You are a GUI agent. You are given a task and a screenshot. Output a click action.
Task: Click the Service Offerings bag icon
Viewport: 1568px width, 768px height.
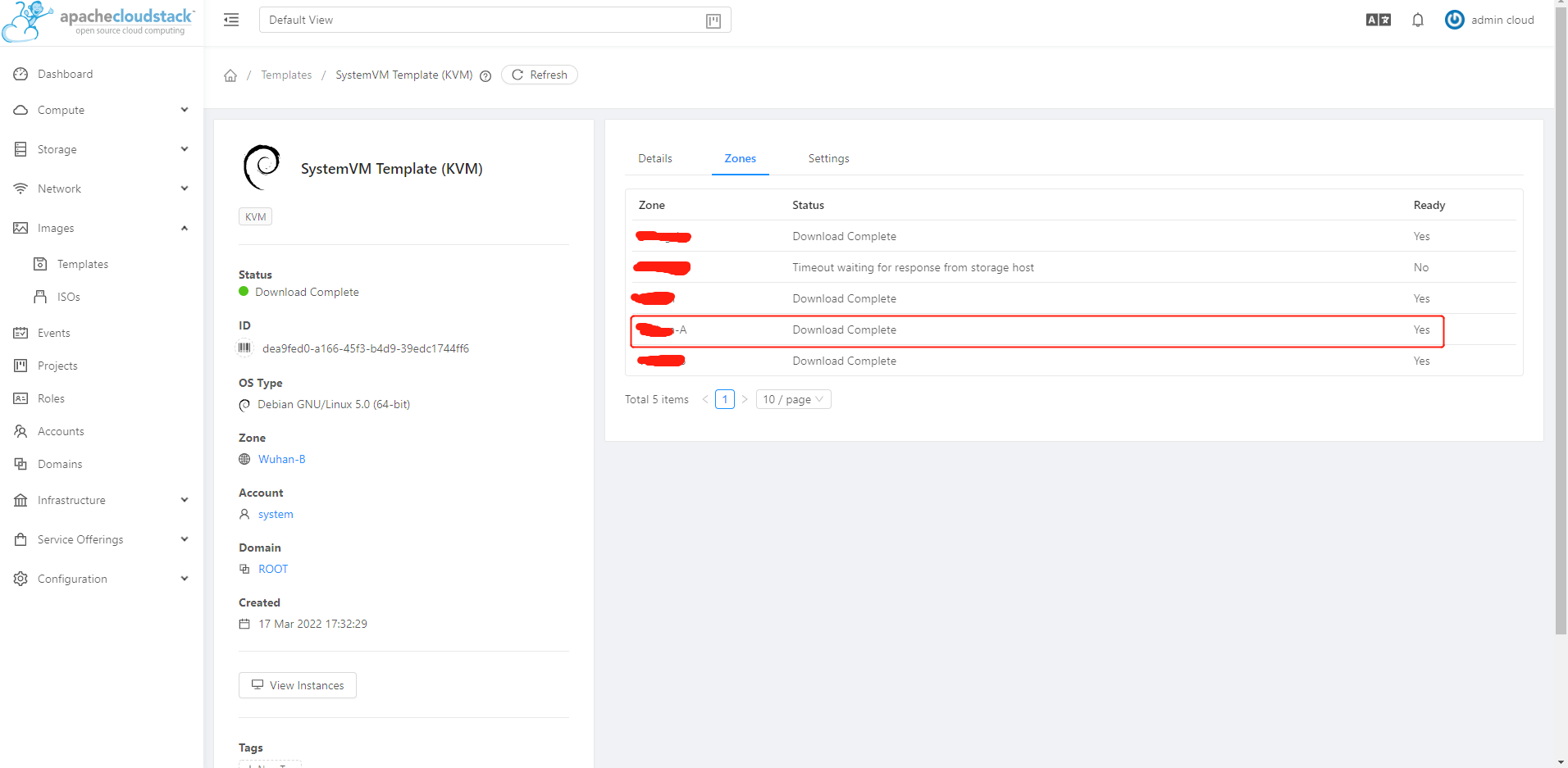[21, 539]
